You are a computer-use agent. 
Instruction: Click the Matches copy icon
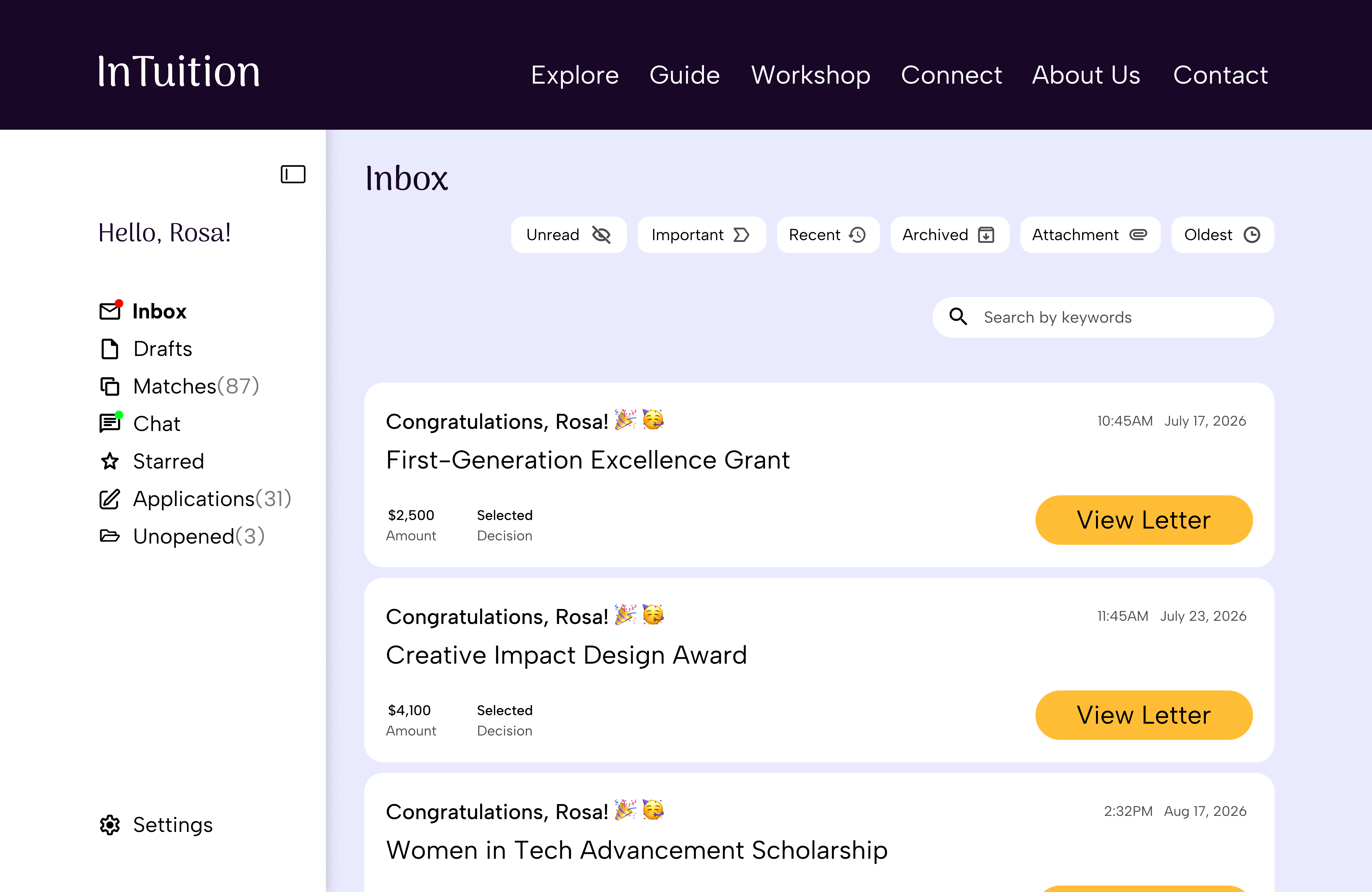tap(110, 386)
